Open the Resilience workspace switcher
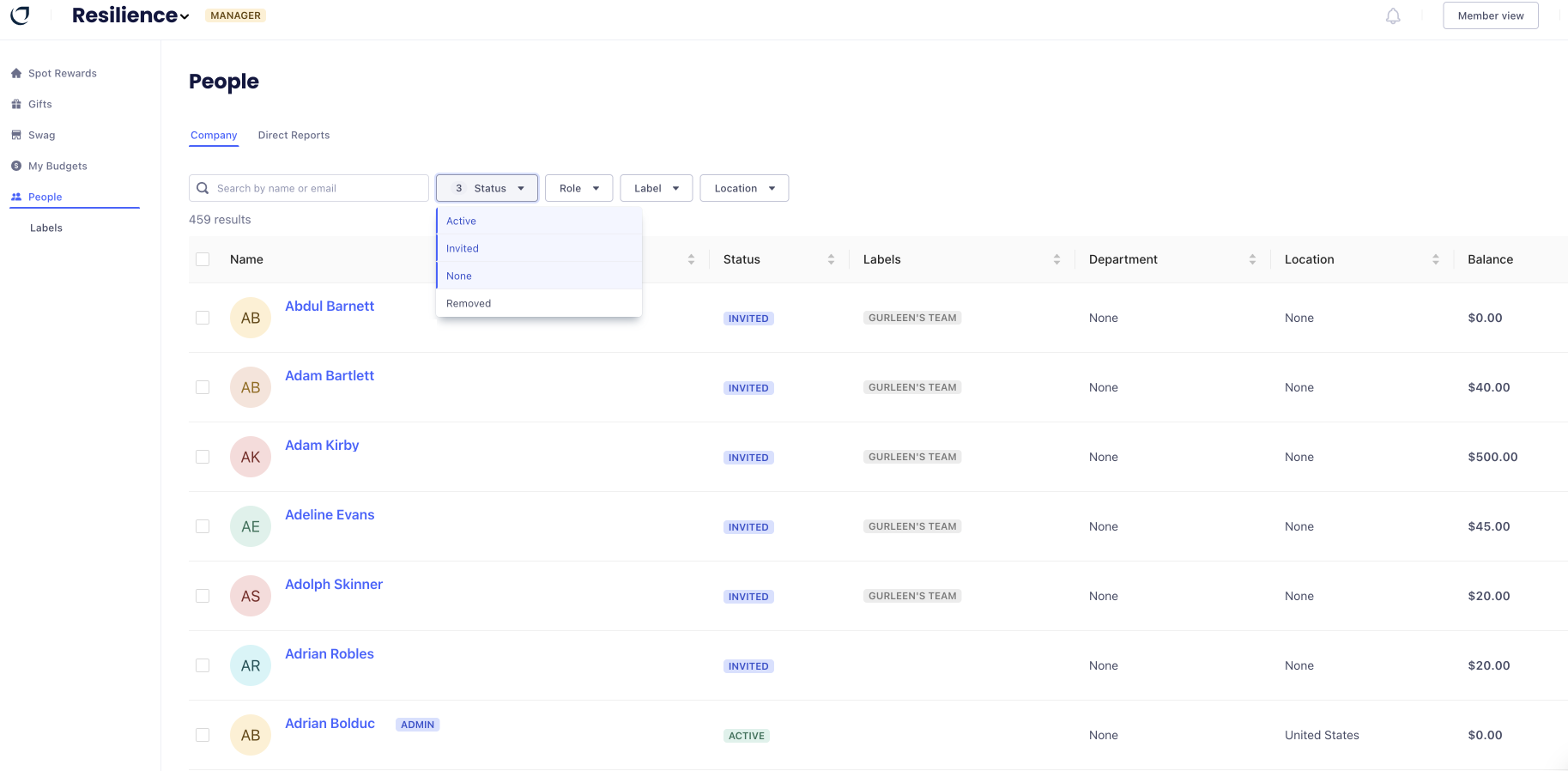The height and width of the screenshot is (771, 1568). pos(130,15)
